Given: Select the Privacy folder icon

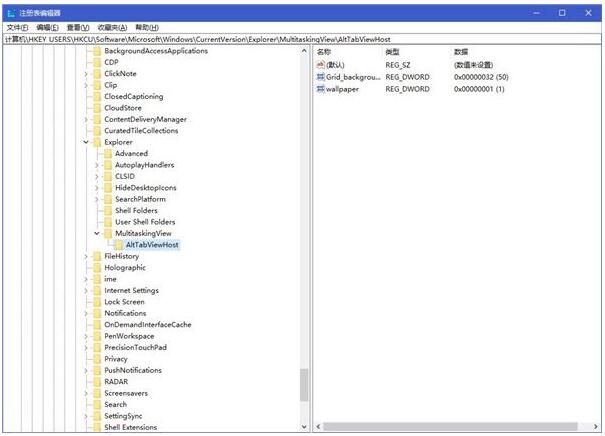Looking at the screenshot, I should point(97,359).
